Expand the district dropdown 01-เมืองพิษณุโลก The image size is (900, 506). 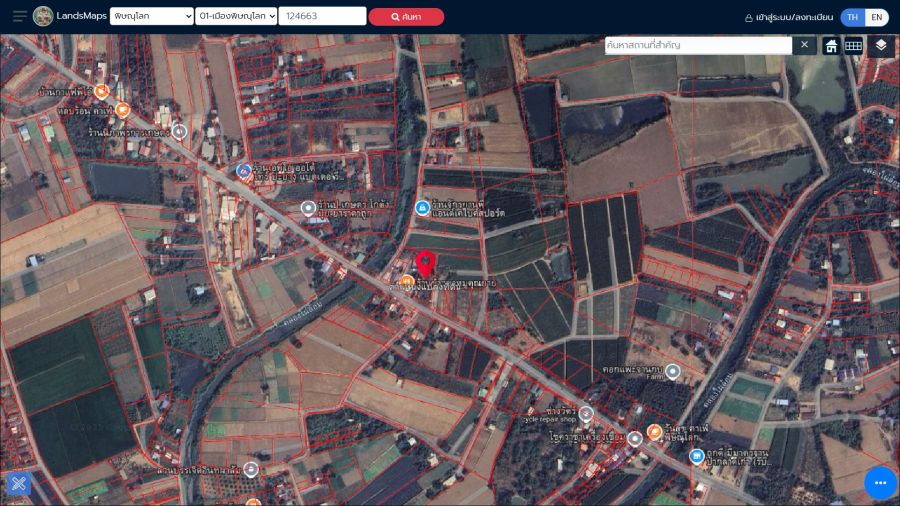pyautogui.click(x=236, y=16)
